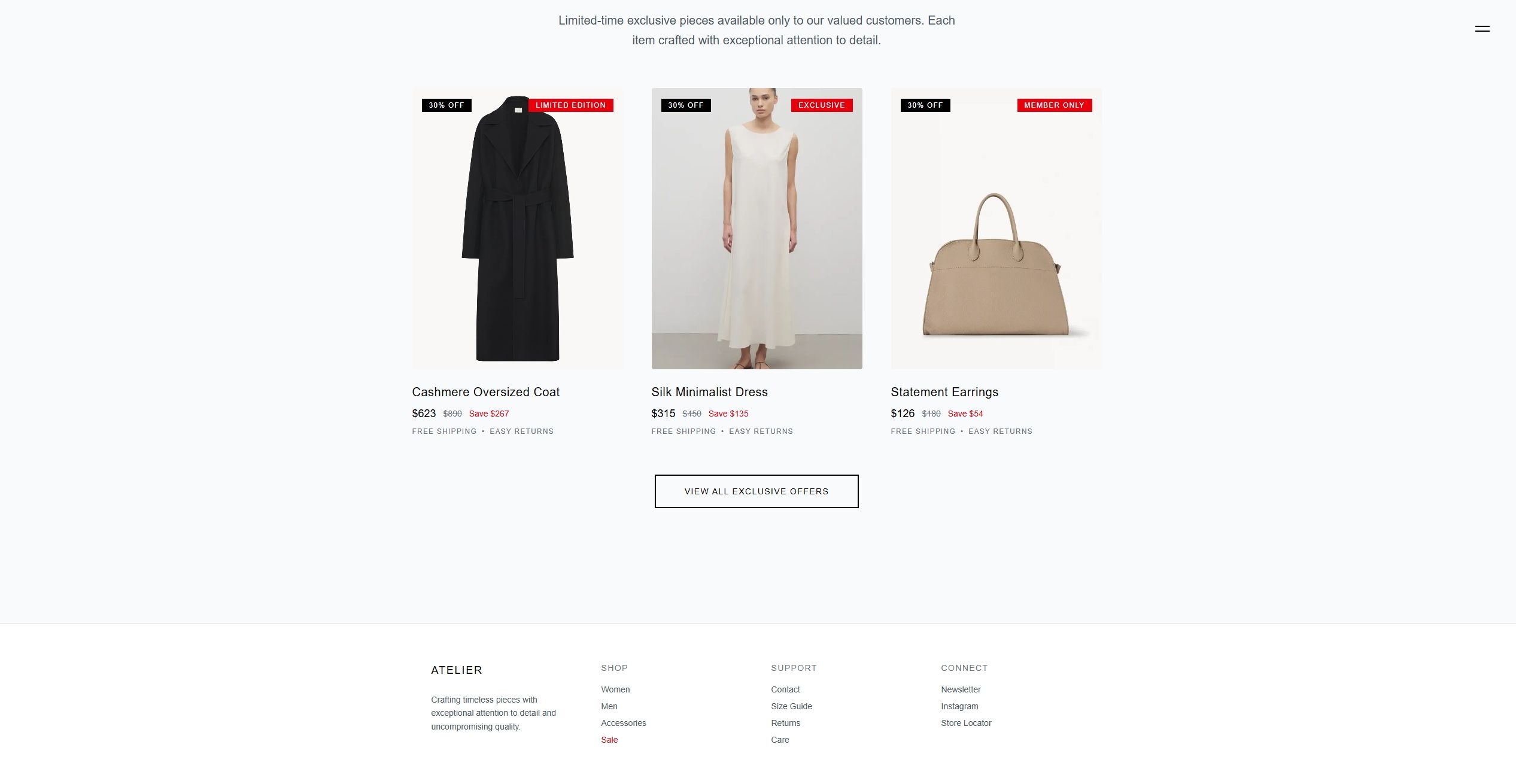Click View All Exclusive Offers button
This screenshot has width=1516, height=784.
[x=757, y=491]
